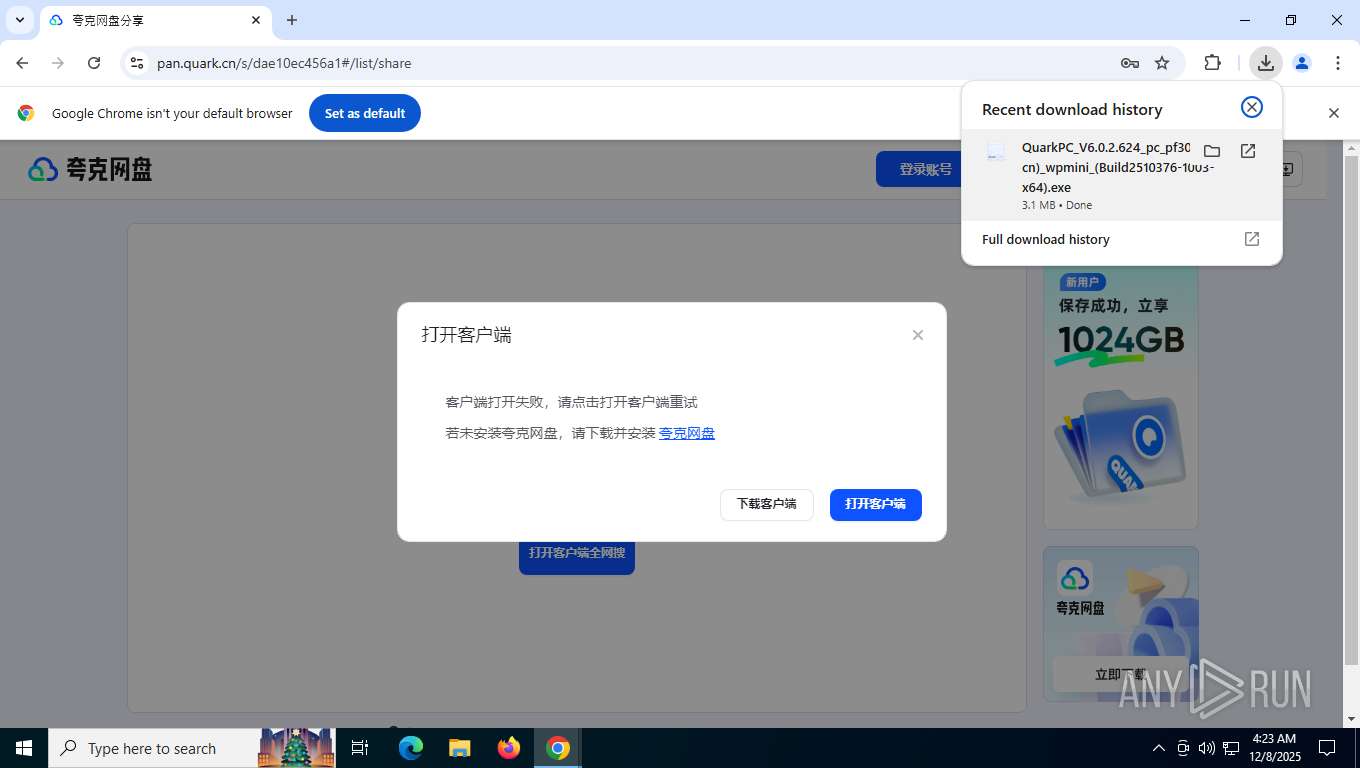Open a new browser tab
The height and width of the screenshot is (768, 1360).
tap(292, 20)
